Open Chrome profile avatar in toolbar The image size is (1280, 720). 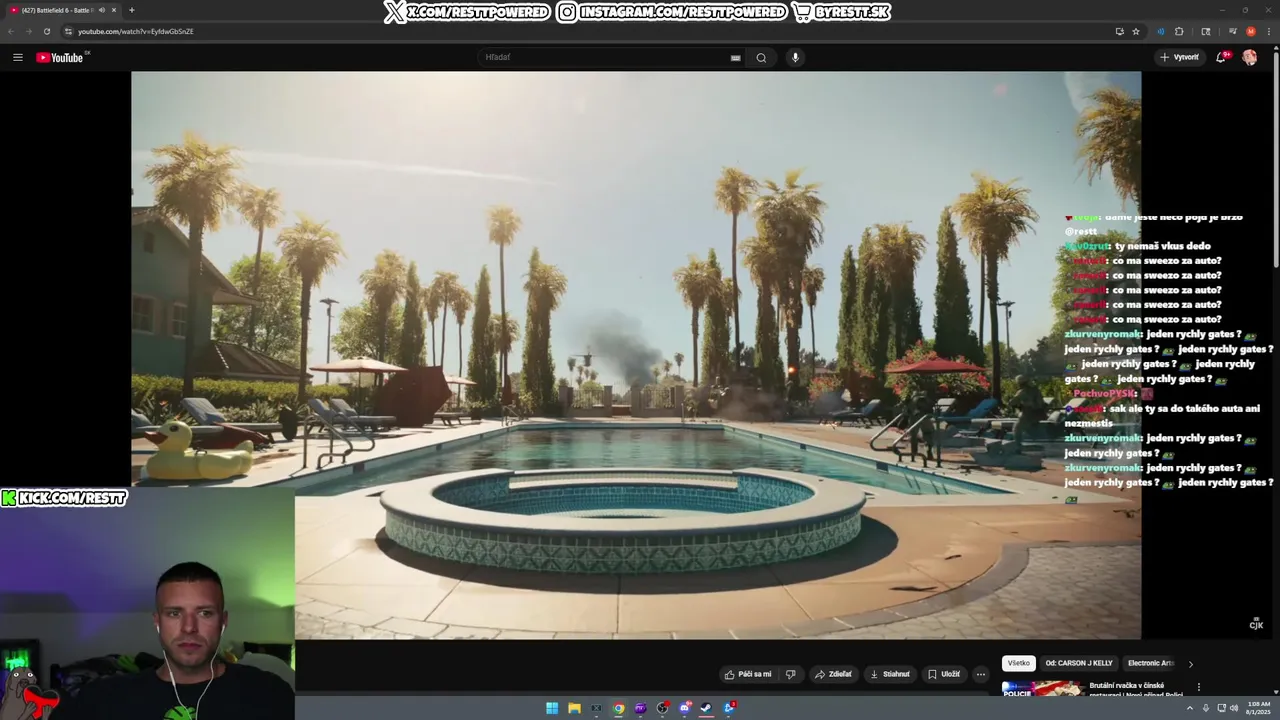(x=1250, y=31)
